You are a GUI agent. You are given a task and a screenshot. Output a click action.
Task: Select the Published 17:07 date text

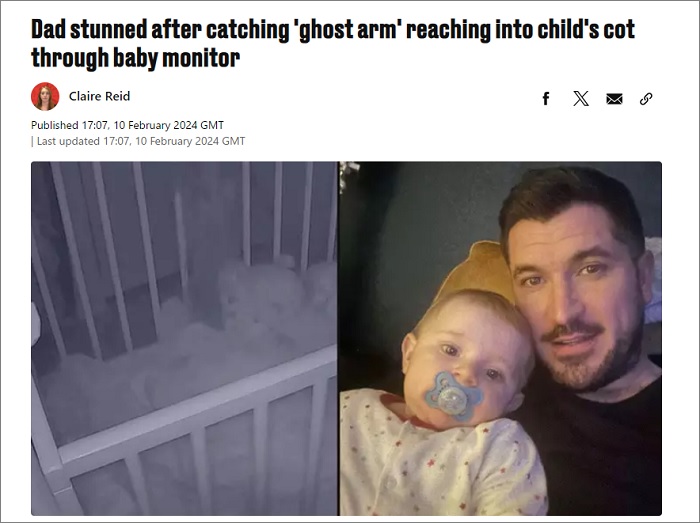point(127,125)
